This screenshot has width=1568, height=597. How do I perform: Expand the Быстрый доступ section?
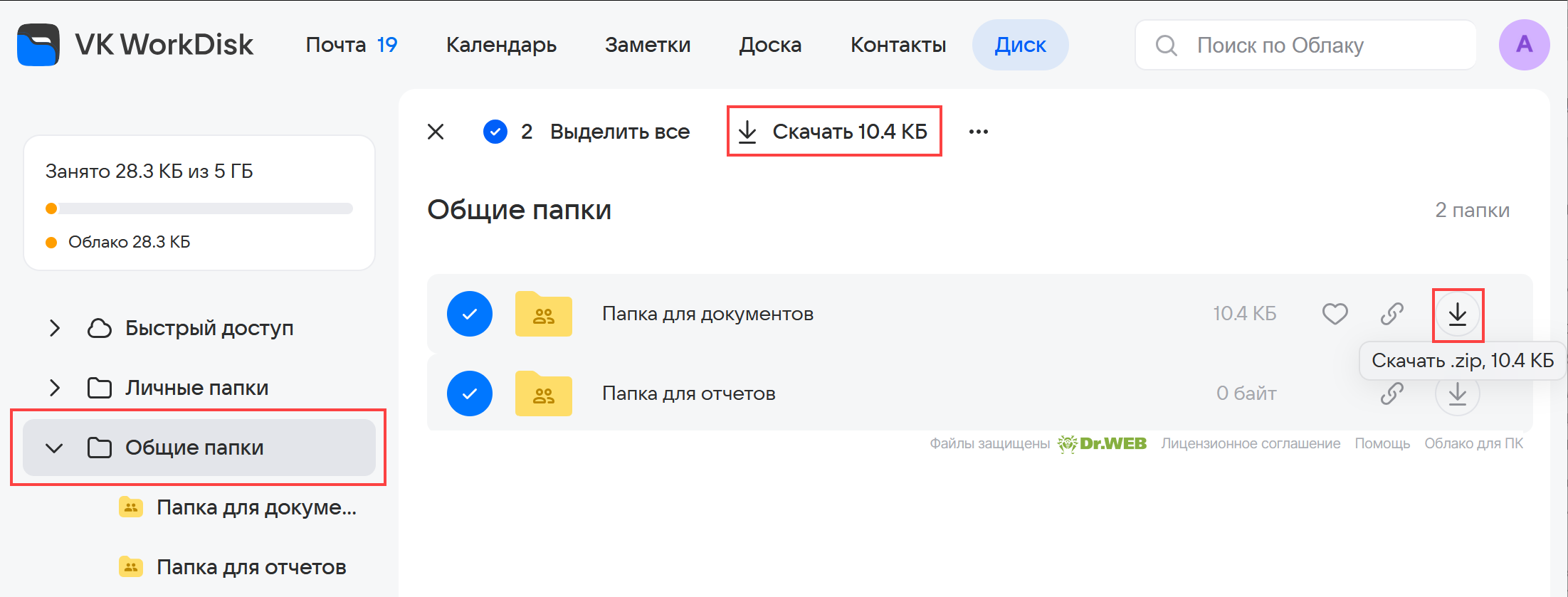55,328
